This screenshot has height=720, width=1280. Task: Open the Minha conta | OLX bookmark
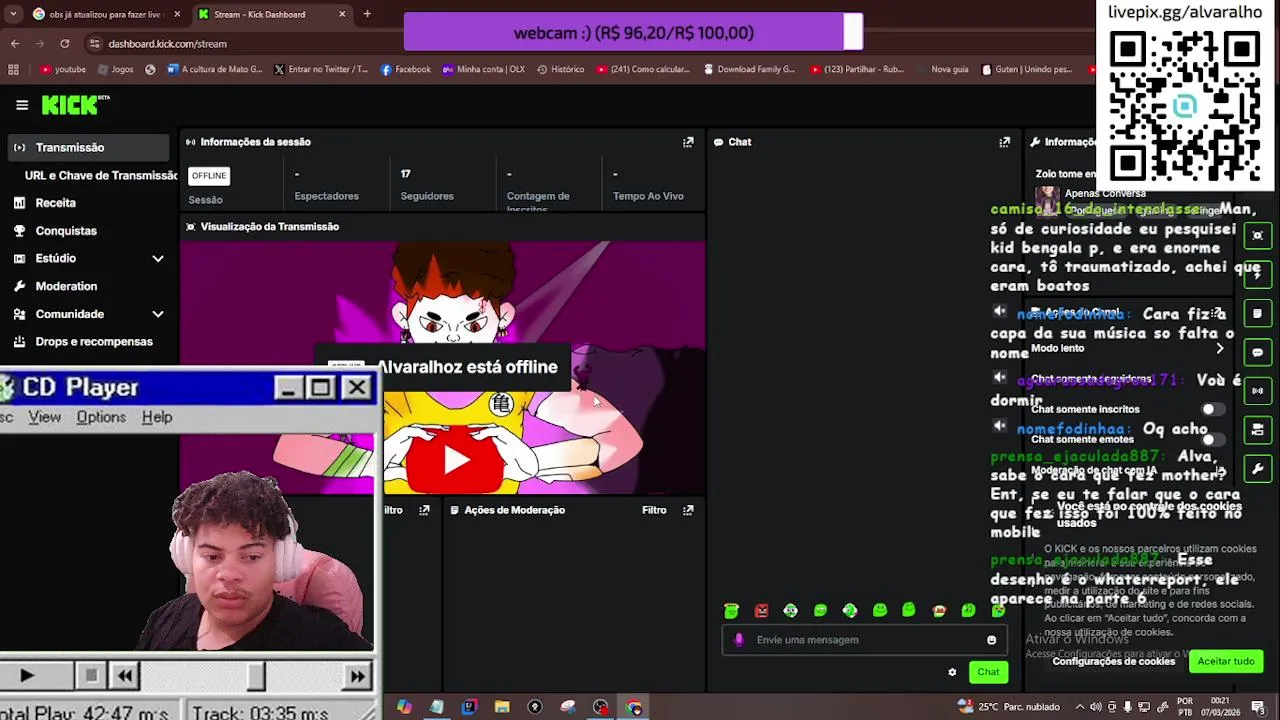click(483, 69)
